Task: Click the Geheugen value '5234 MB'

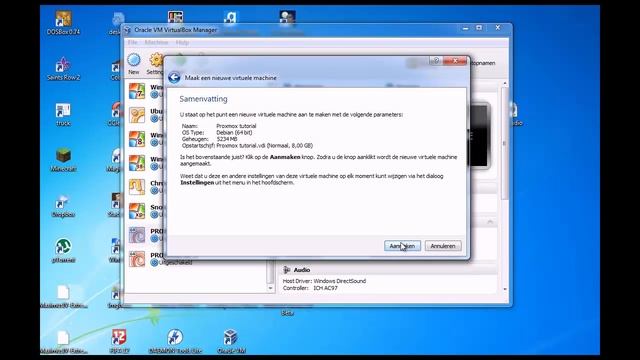Action: coord(227,139)
